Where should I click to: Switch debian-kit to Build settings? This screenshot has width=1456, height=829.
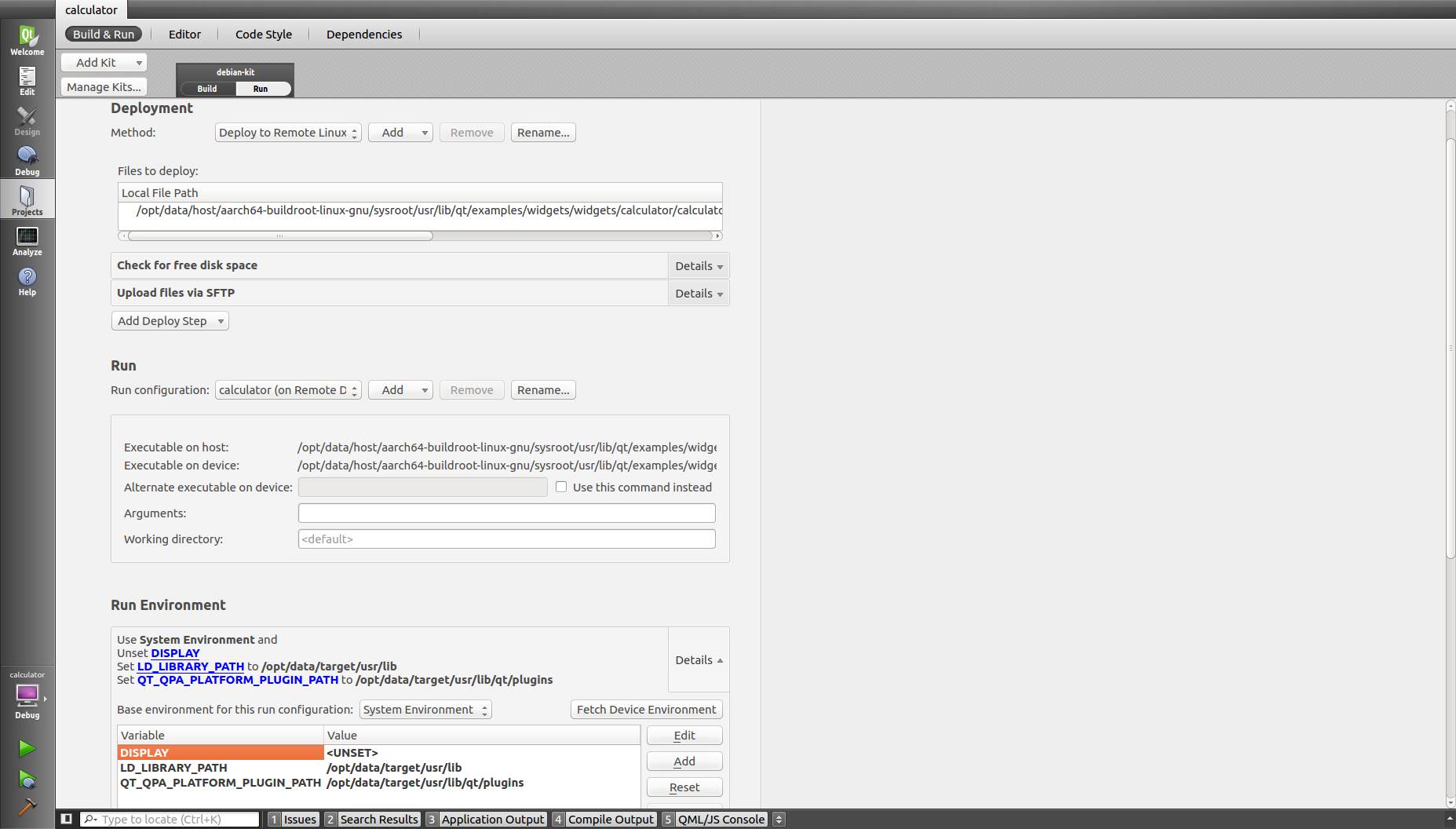pyautogui.click(x=207, y=89)
